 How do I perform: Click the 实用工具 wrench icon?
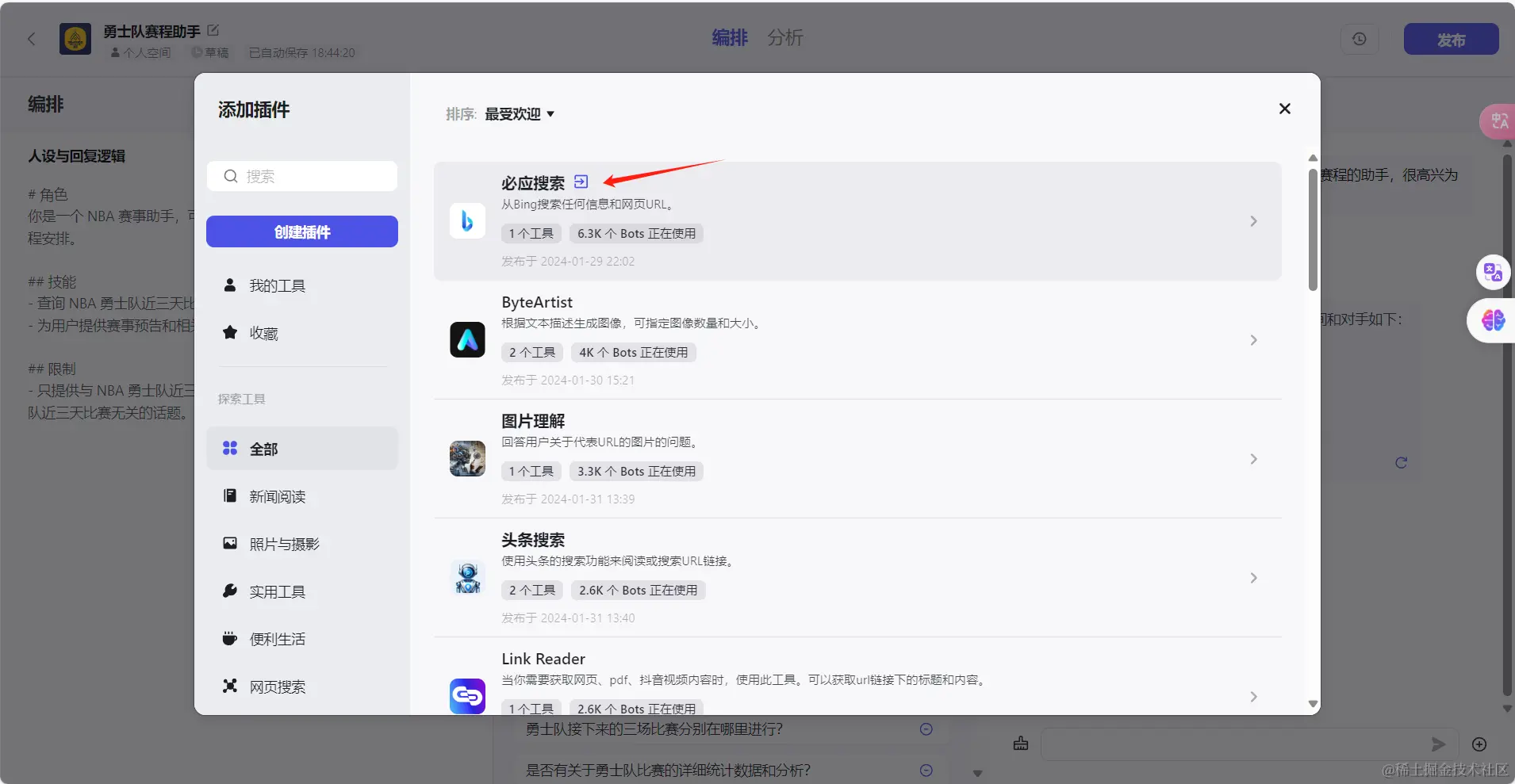(230, 591)
